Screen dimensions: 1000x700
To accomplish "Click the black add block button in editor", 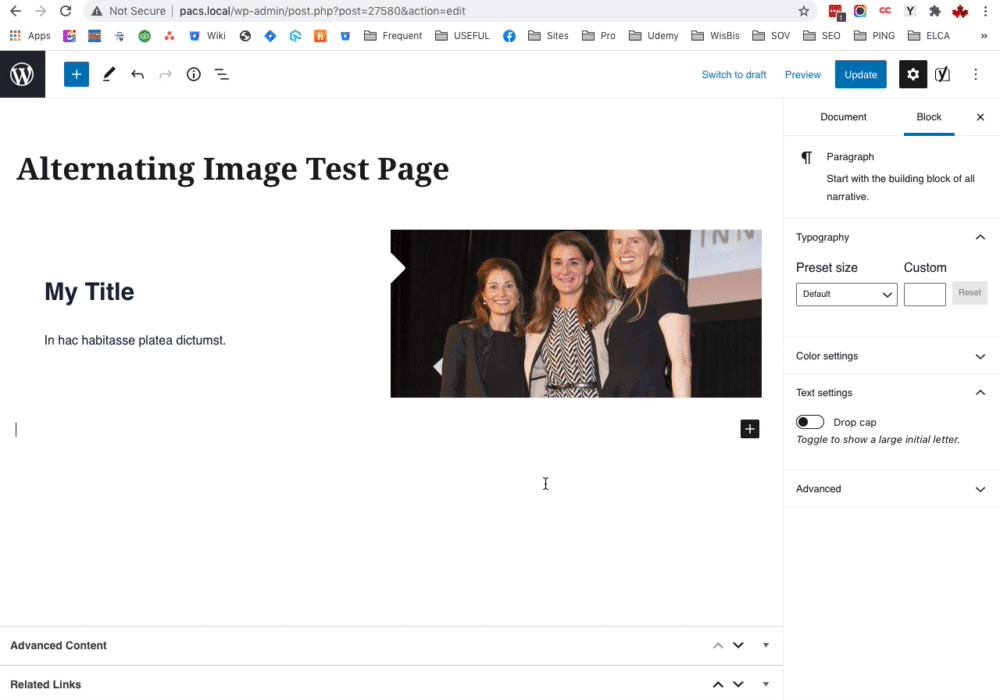I will 750,429.
